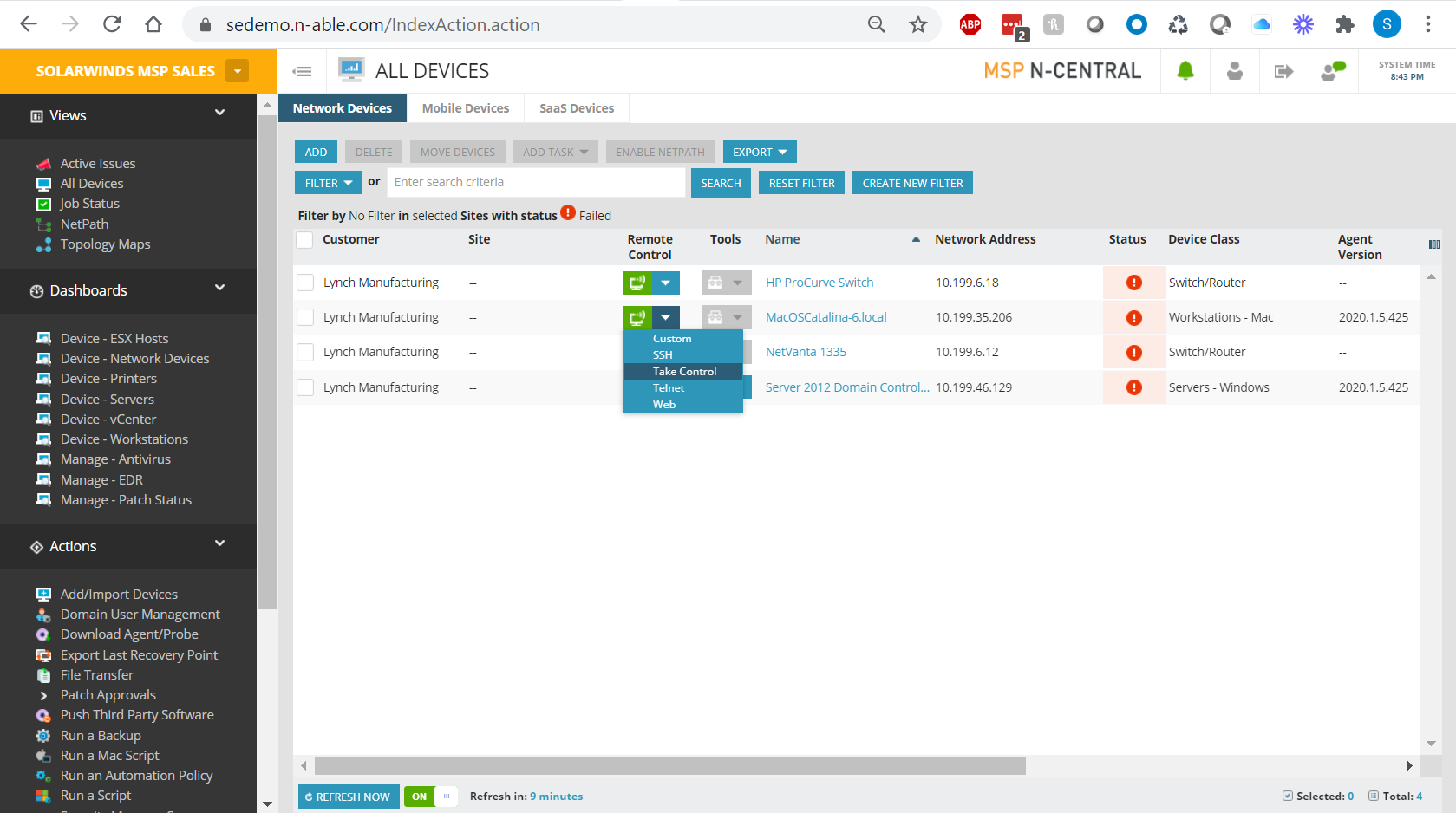The image size is (1456, 813).
Task: Switch to the Mobile Devices tab
Action: pos(466,108)
